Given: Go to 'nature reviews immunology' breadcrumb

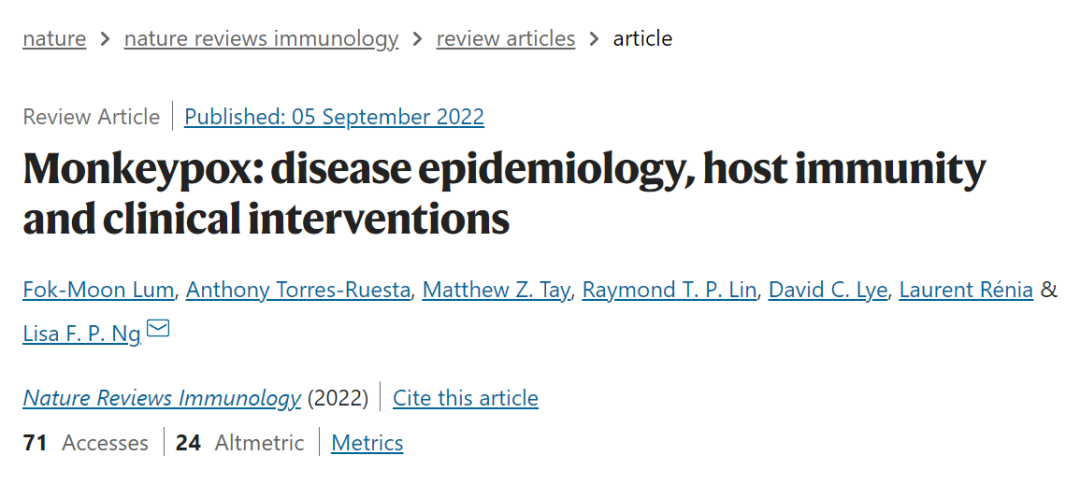Looking at the screenshot, I should point(261,39).
